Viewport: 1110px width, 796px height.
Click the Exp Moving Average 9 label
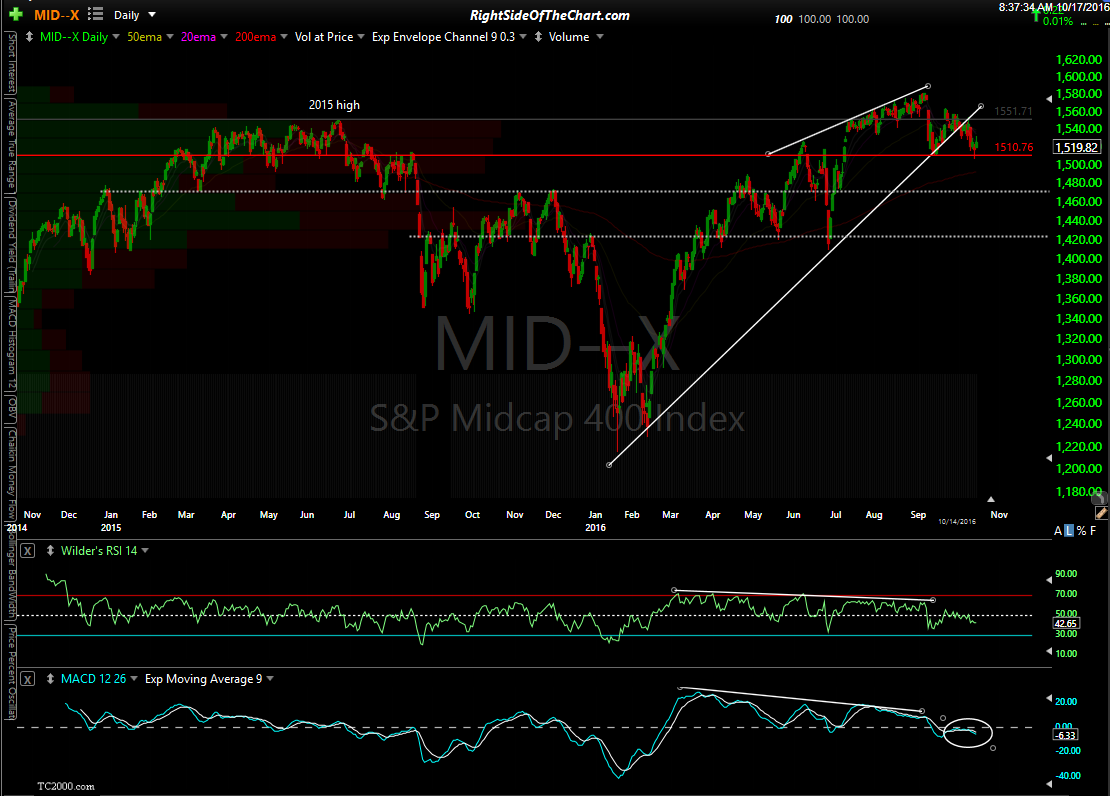[x=204, y=679]
